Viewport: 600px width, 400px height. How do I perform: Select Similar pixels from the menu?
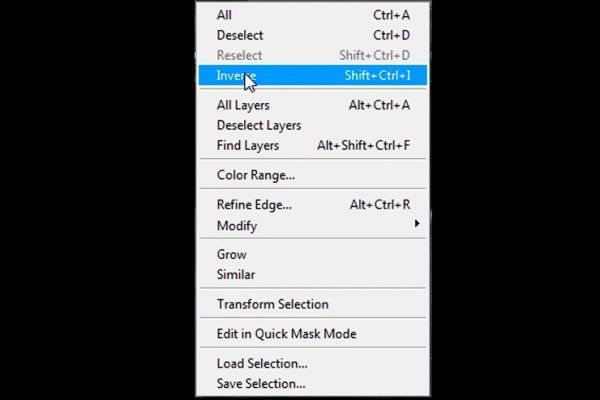[x=313, y=274]
